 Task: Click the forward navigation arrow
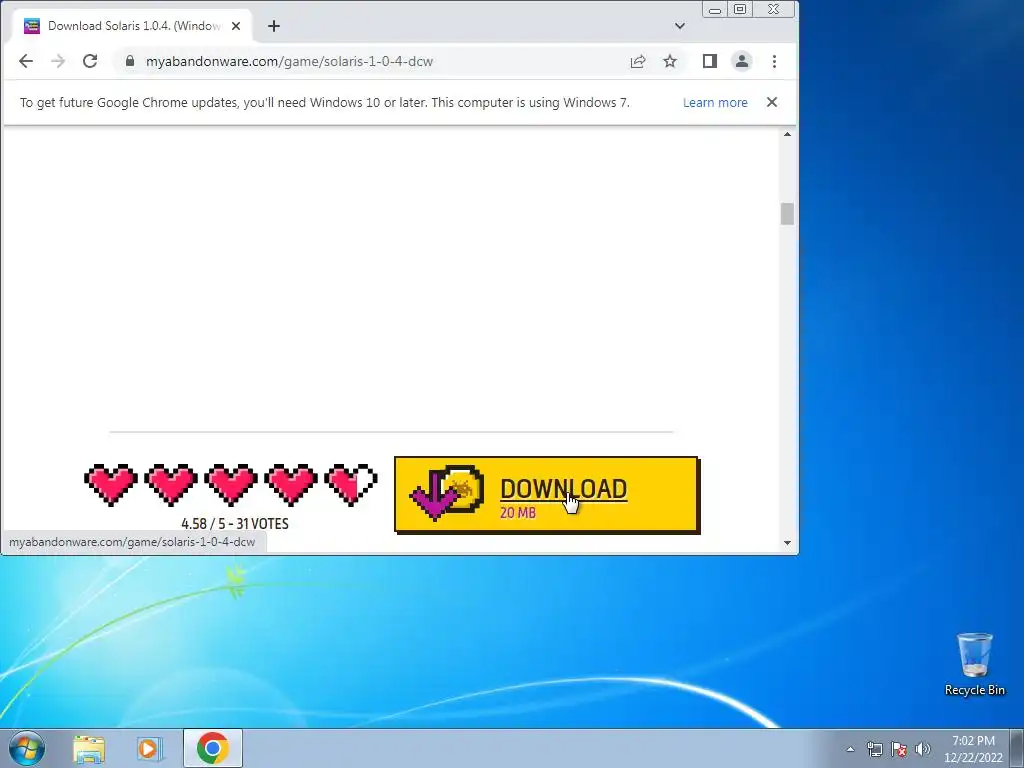tap(58, 61)
